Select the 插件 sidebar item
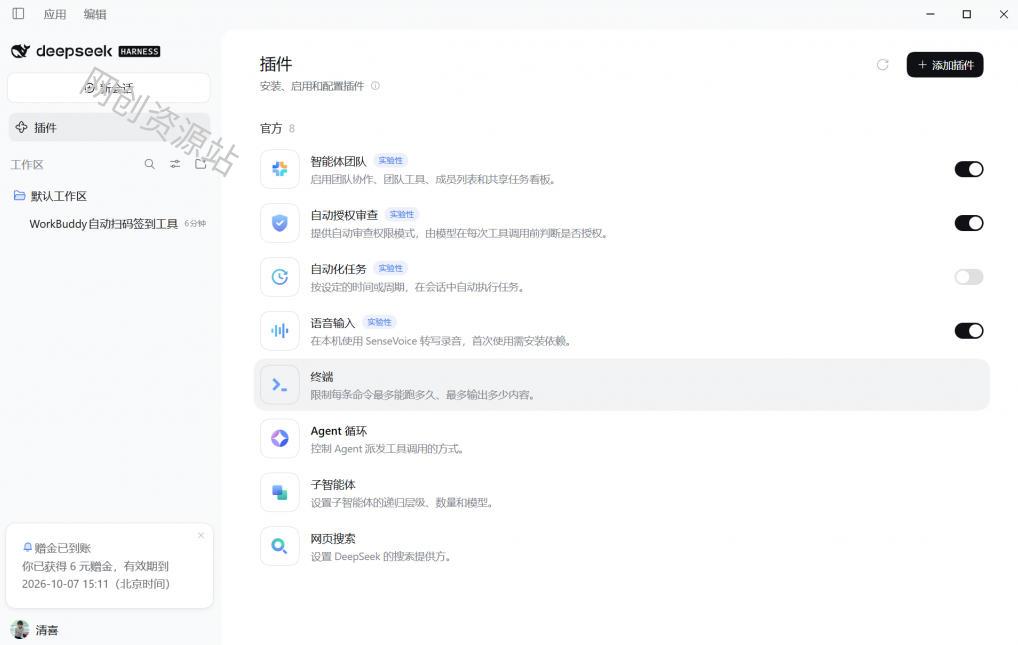1018x645 pixels. [x=109, y=127]
